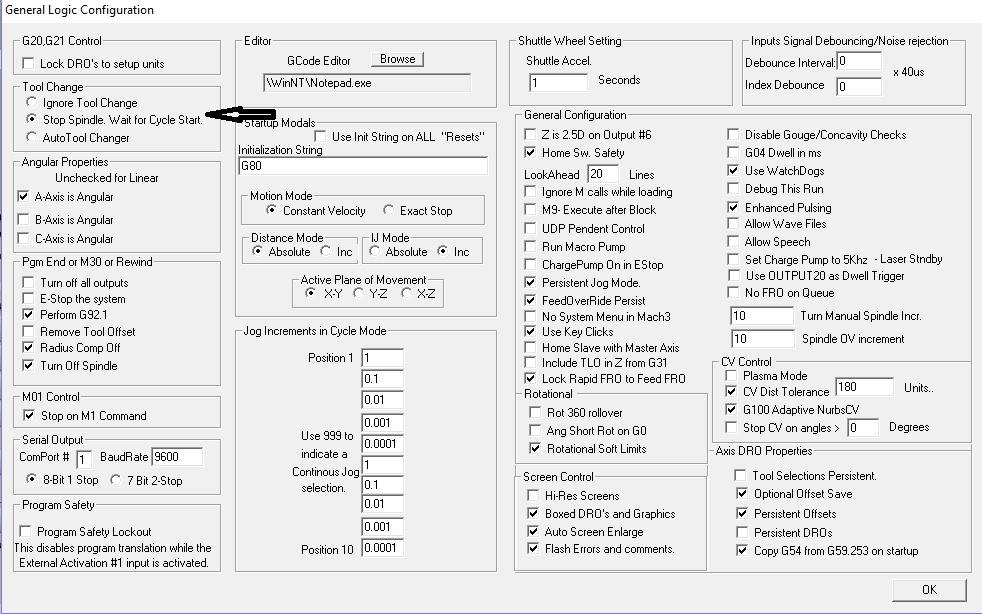Screen dimensions: 982x614
Task: Toggle Enhanced Pulsing checkbox
Action: coord(733,207)
